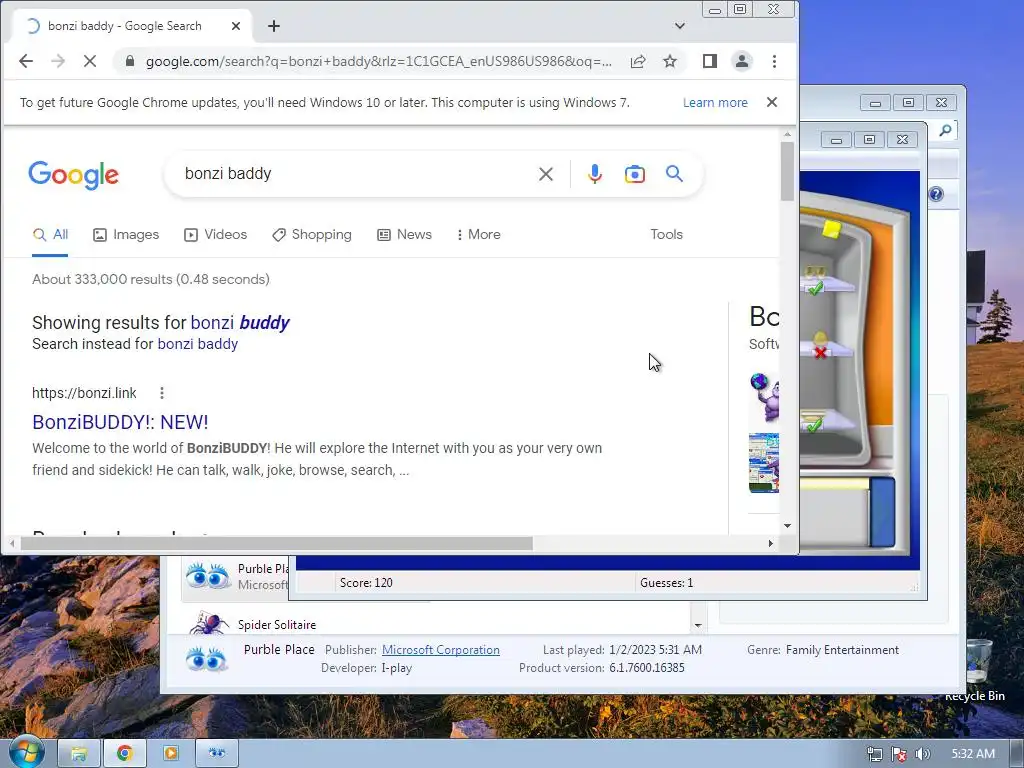Viewport: 1024px width, 768px height.
Task: Switch to the Shopping tab
Action: tap(312, 234)
